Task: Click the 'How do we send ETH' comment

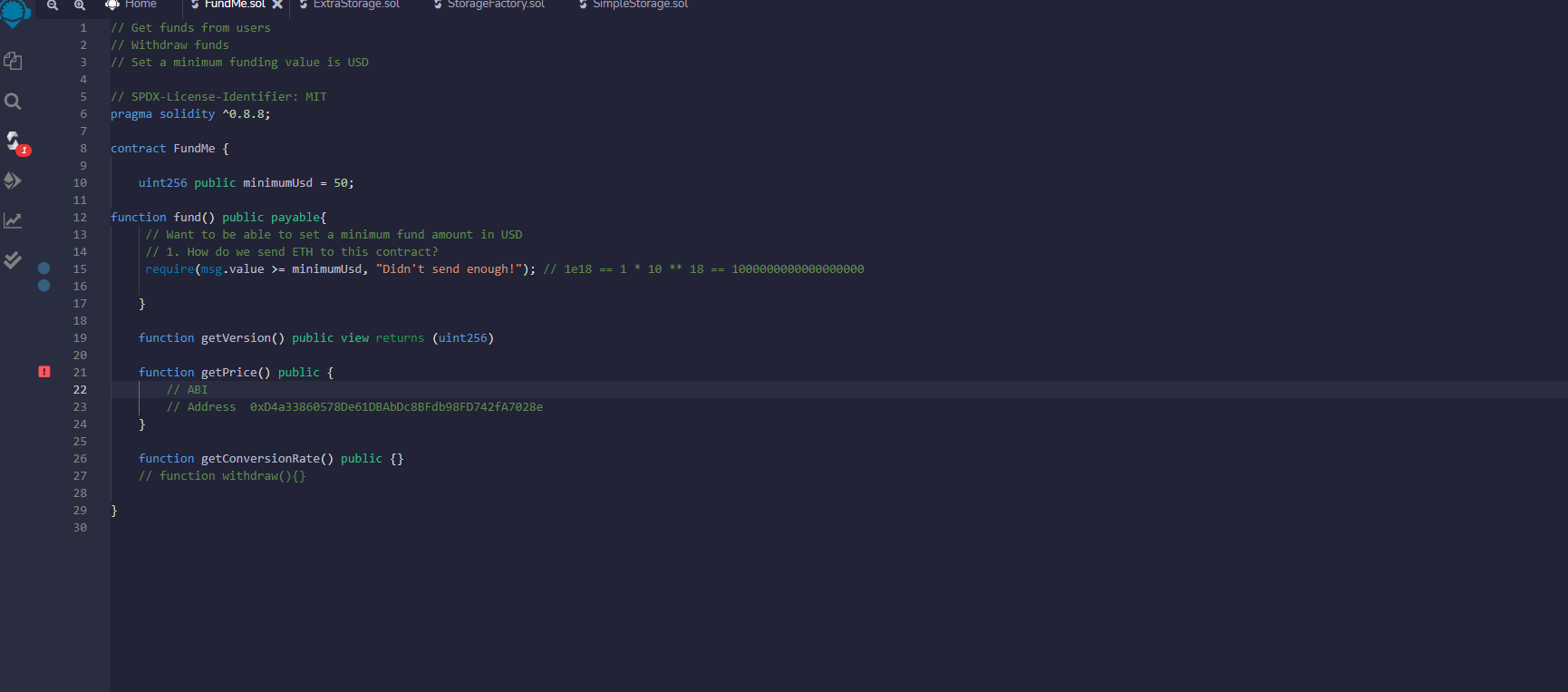Action: click(292, 252)
